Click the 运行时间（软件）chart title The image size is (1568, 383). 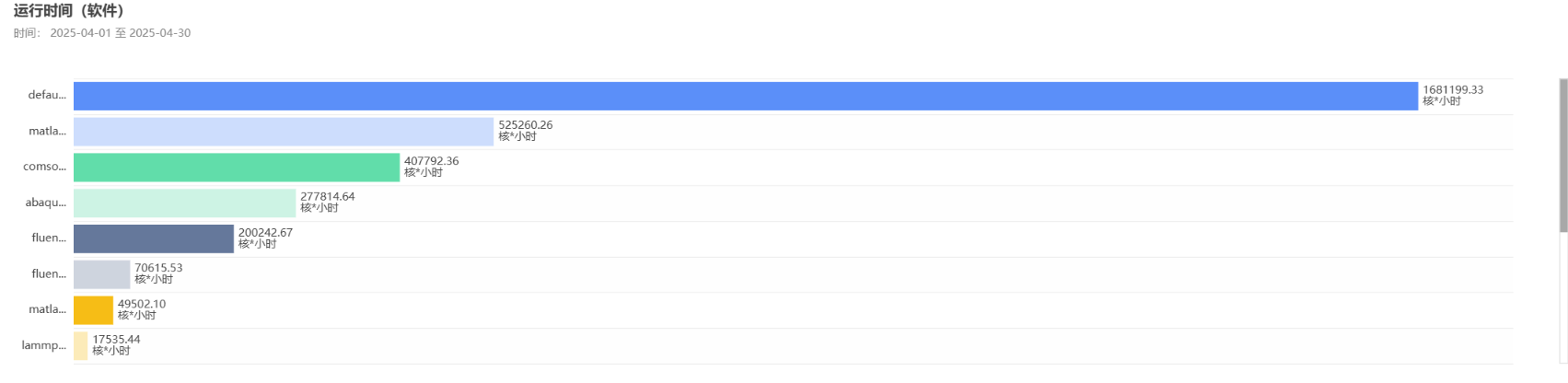(x=69, y=11)
